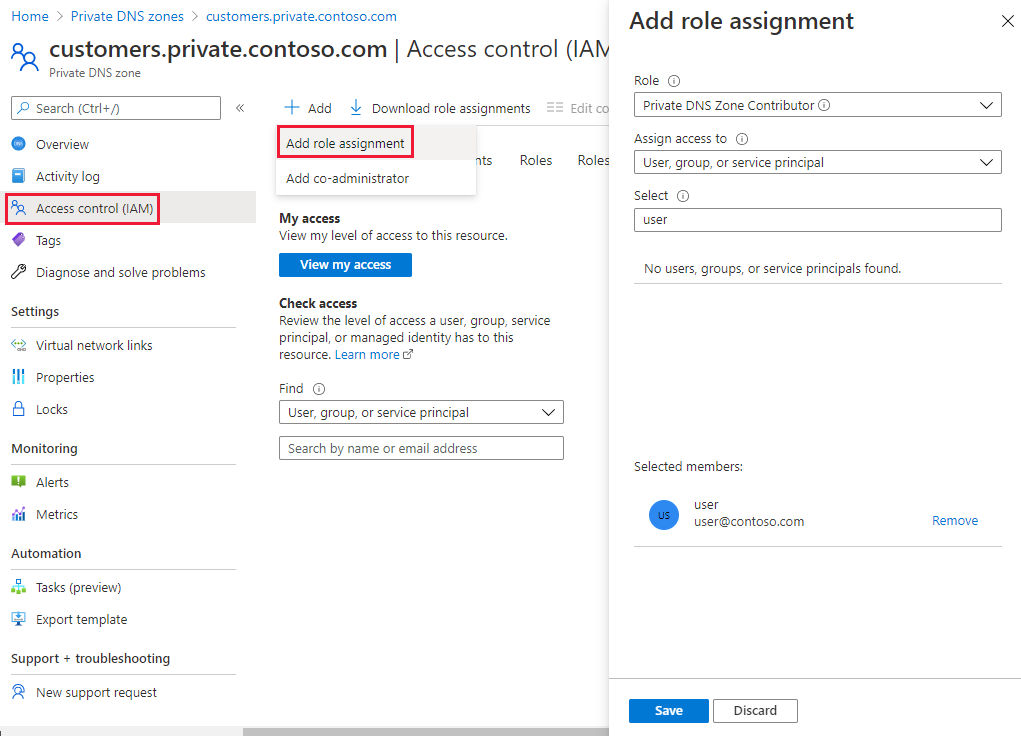Remove the selected member user
The width and height of the screenshot is (1021, 736).
tap(955, 520)
